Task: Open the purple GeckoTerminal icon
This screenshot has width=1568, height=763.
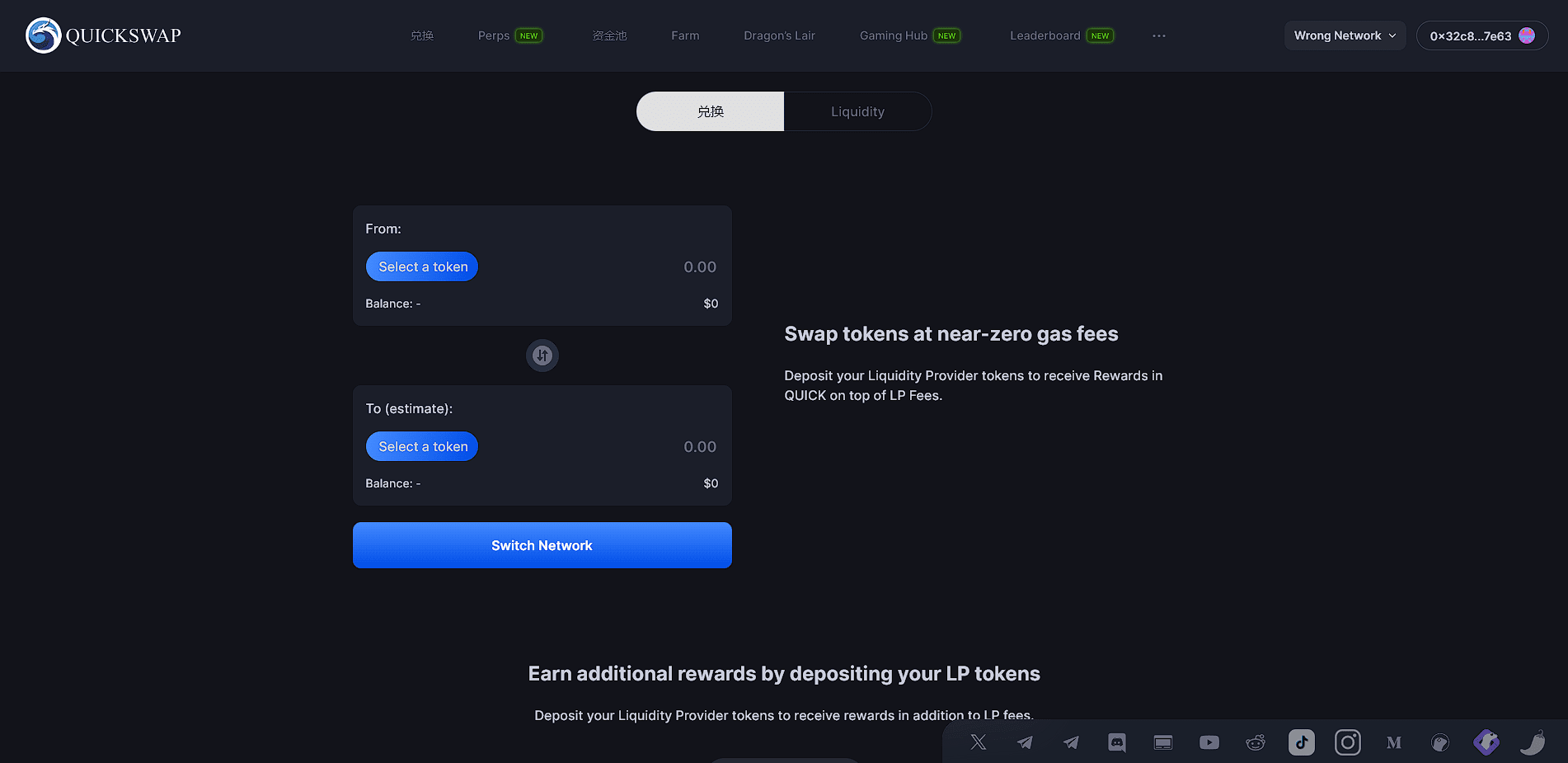Action: point(1486,742)
